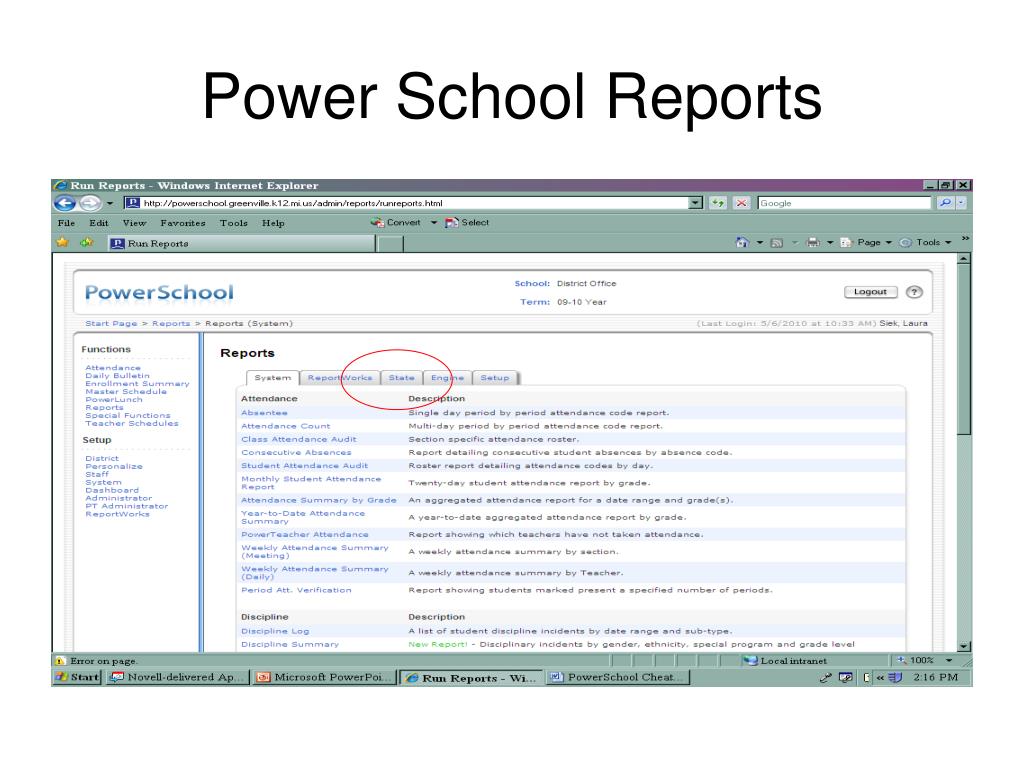Open the View menu
The width and height of the screenshot is (1024, 768).
click(x=135, y=223)
